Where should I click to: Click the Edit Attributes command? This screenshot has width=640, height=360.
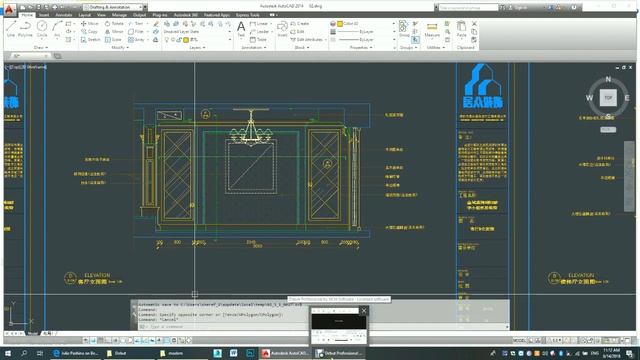(307, 40)
